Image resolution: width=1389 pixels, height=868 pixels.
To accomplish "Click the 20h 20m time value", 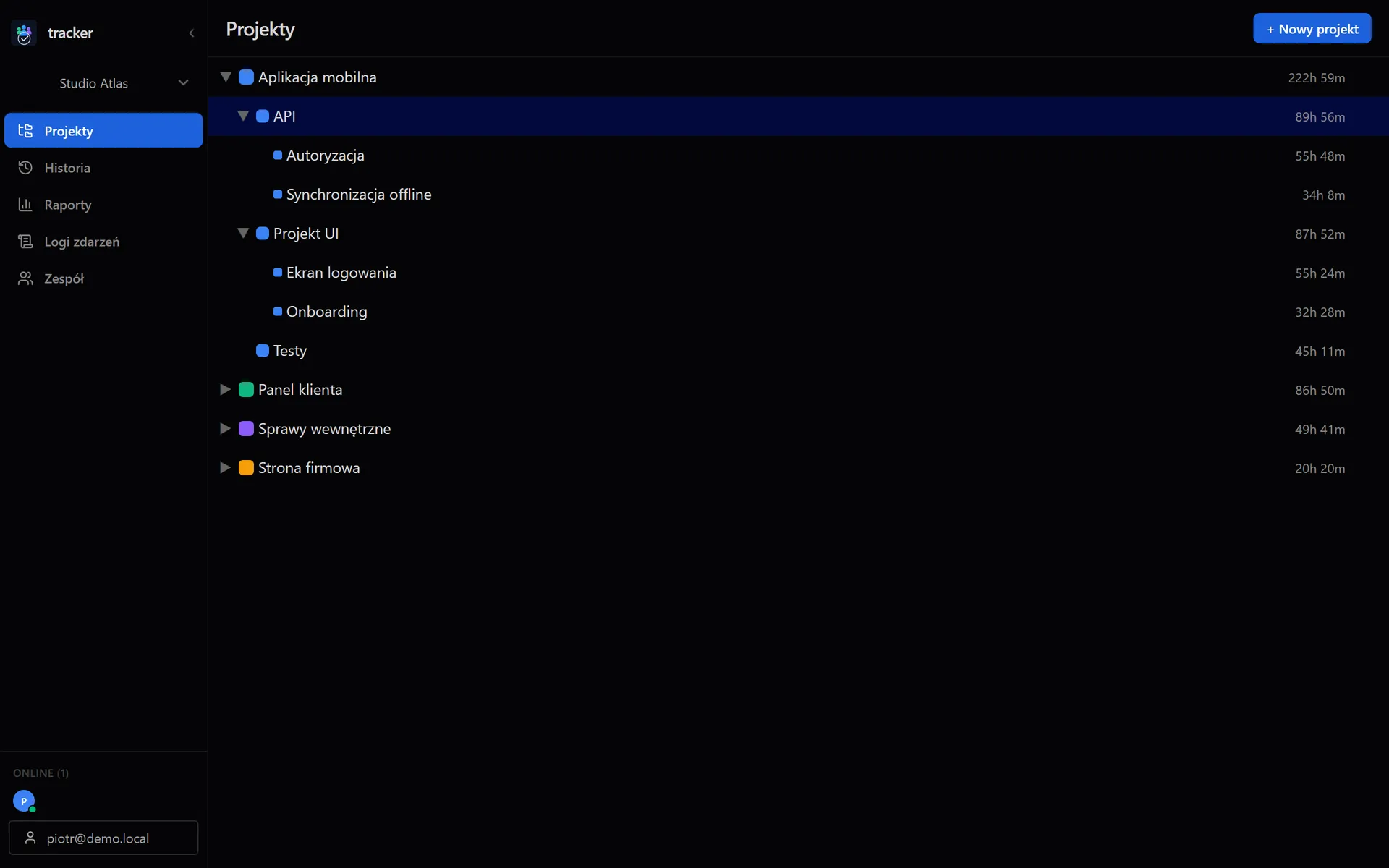I will (1320, 468).
